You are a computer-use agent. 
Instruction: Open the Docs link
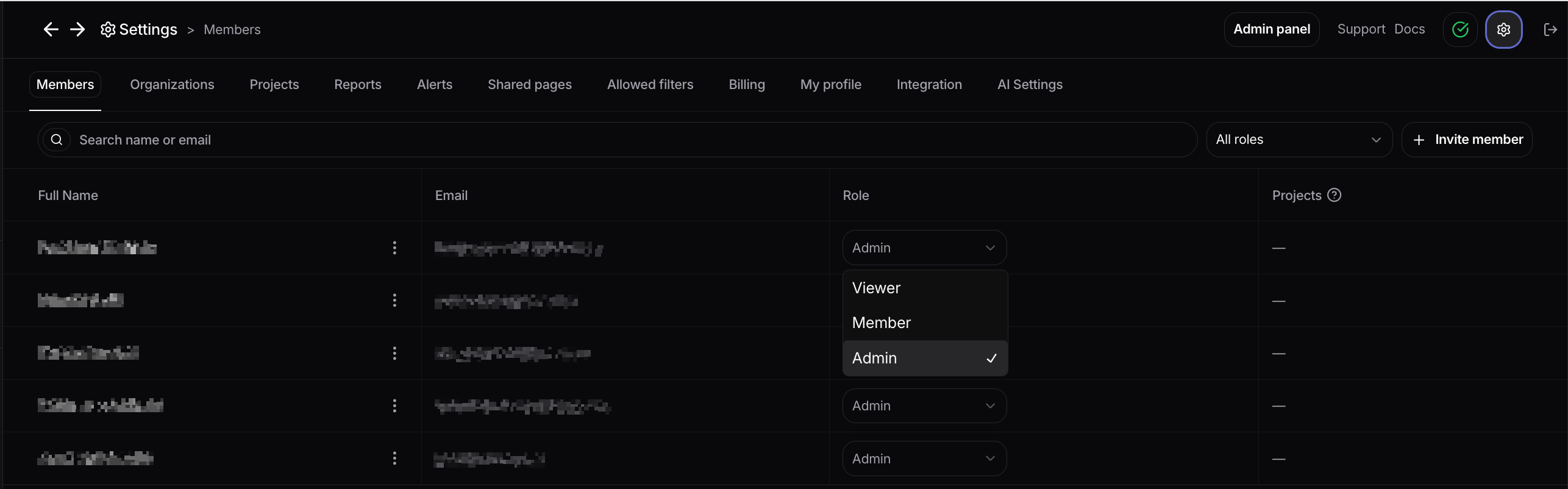[x=1409, y=29]
